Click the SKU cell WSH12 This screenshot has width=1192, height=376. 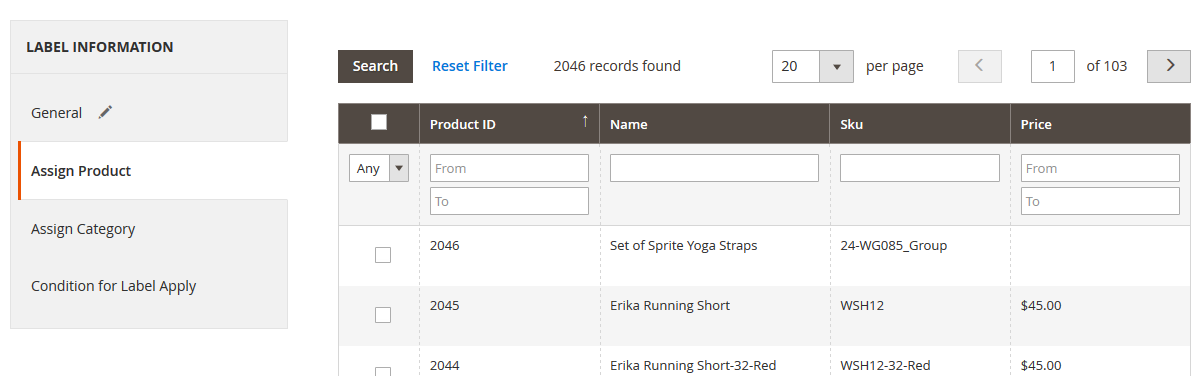coord(862,305)
